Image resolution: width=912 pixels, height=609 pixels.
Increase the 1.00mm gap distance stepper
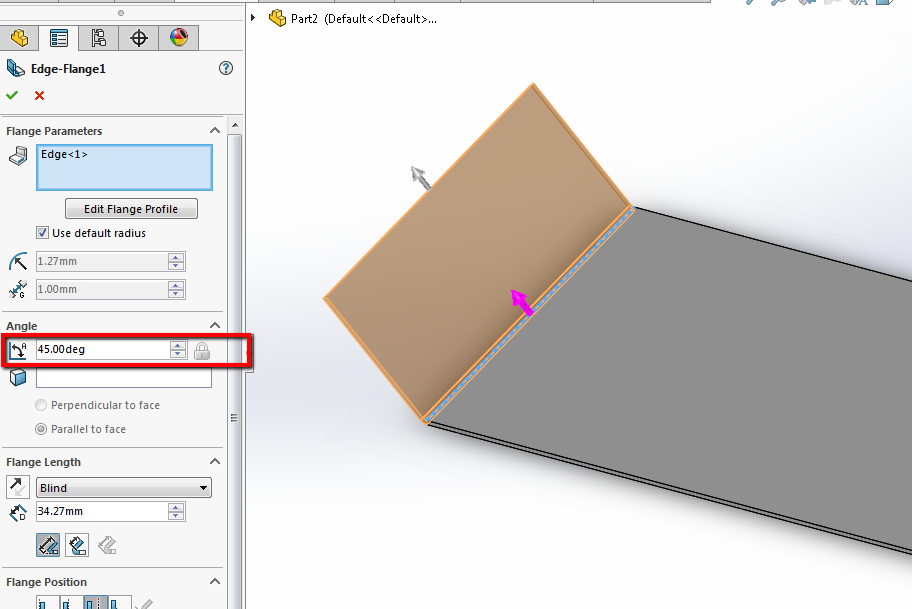click(176, 285)
